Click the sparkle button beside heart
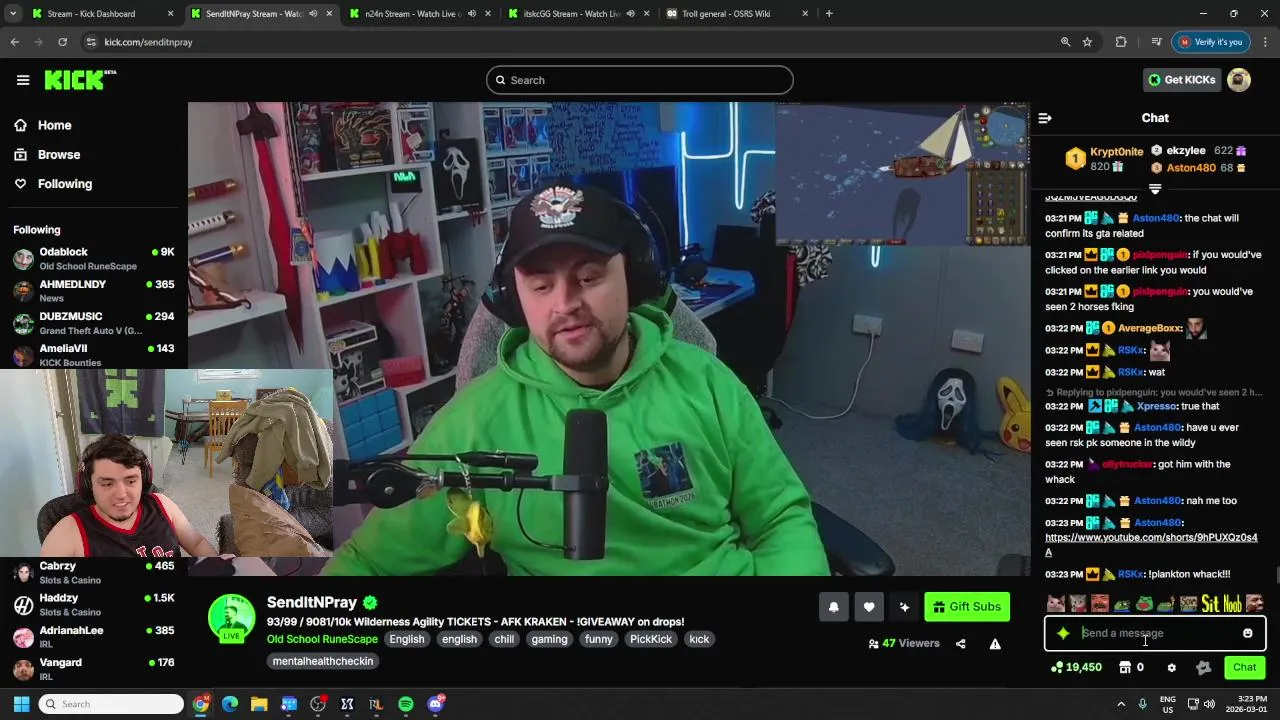The height and width of the screenshot is (720, 1280). 904,607
